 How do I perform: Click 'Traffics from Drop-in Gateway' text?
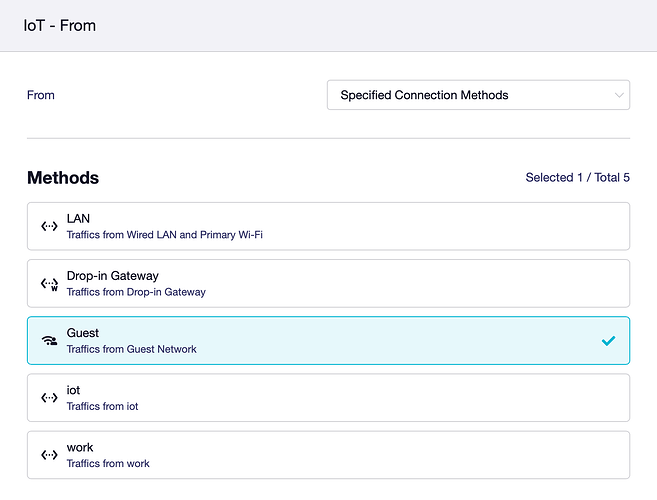135,292
